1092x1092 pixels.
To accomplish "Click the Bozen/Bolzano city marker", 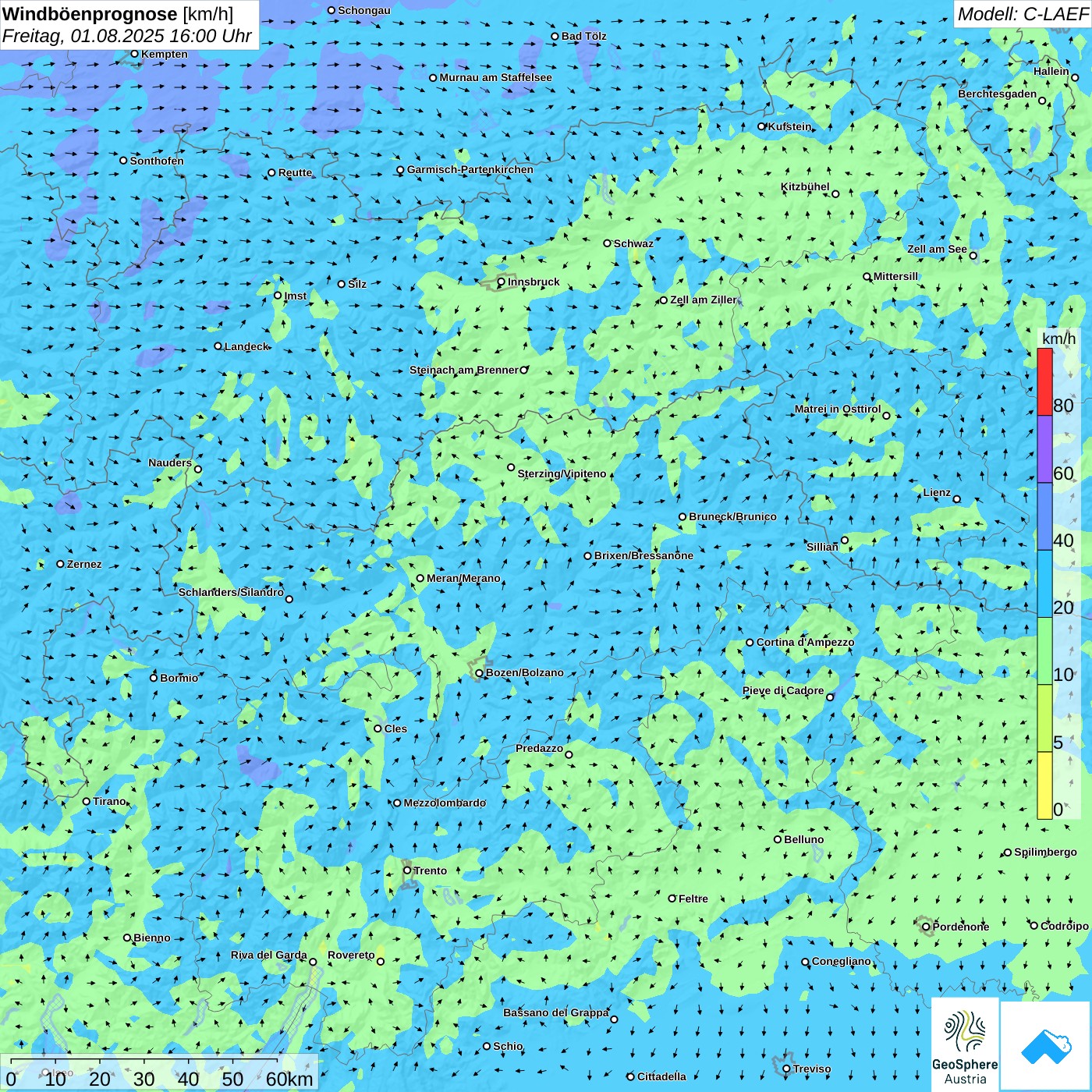I will tap(480, 673).
